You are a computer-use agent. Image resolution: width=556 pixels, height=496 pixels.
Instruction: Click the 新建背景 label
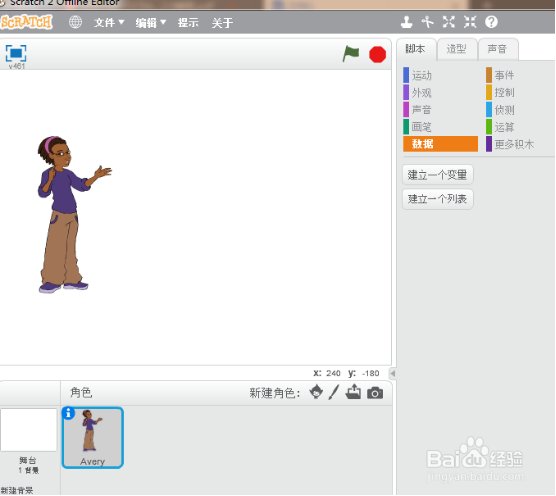[17, 490]
